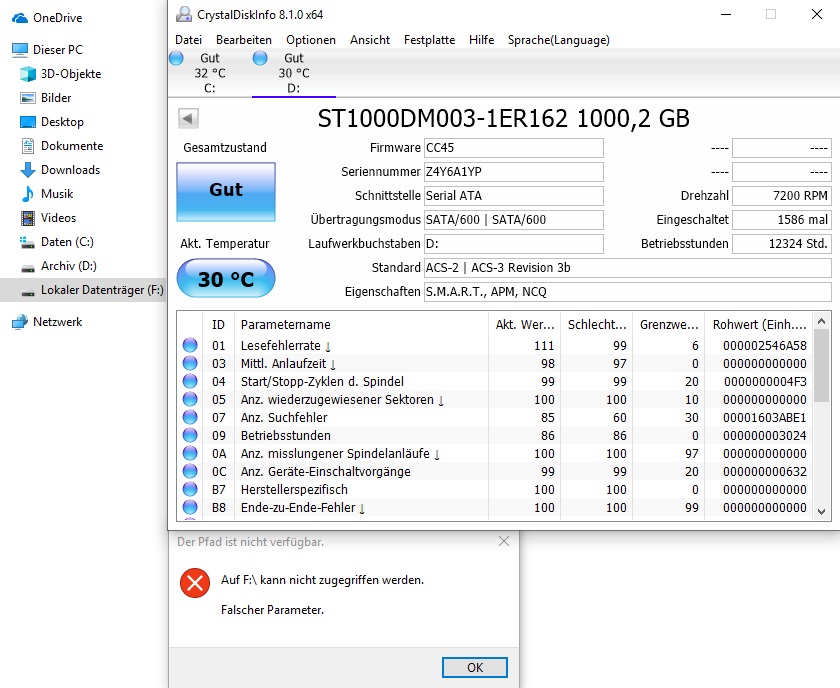Close the 'Der Pfad ist nicht verfügbar' dialog

(504, 541)
